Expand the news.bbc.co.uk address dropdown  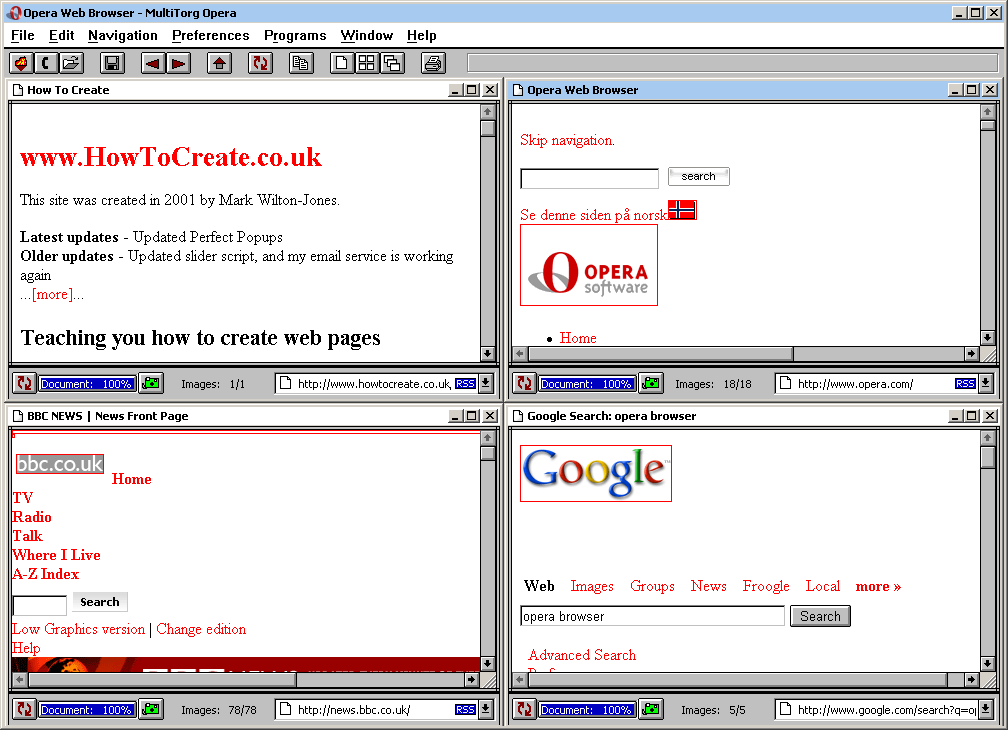click(x=486, y=709)
